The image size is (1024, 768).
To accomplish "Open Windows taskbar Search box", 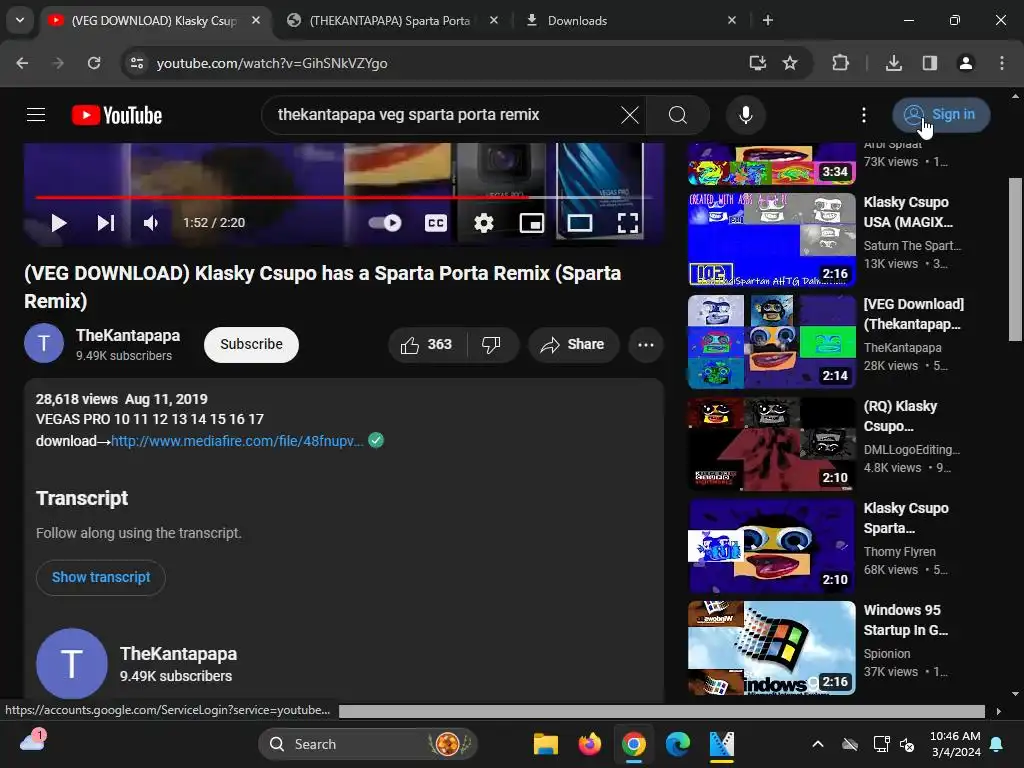I will coord(368,744).
